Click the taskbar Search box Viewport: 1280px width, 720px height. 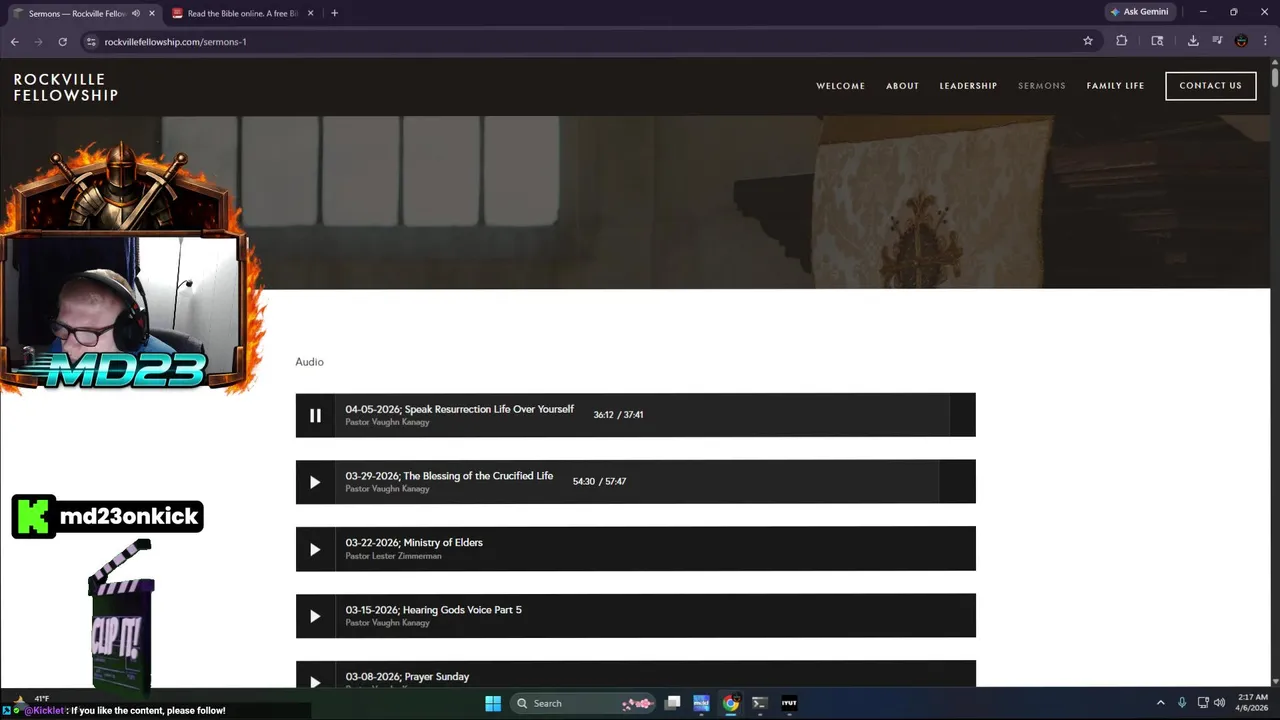tap(583, 703)
